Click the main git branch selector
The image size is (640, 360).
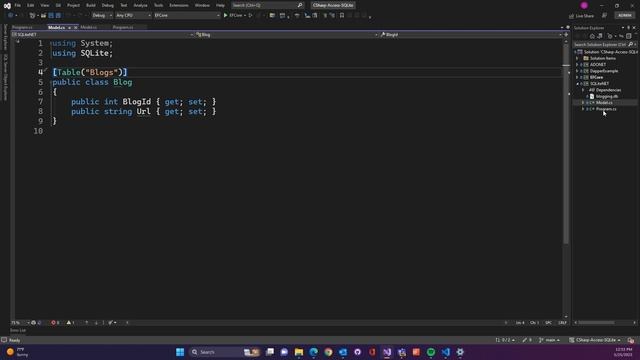(549, 340)
